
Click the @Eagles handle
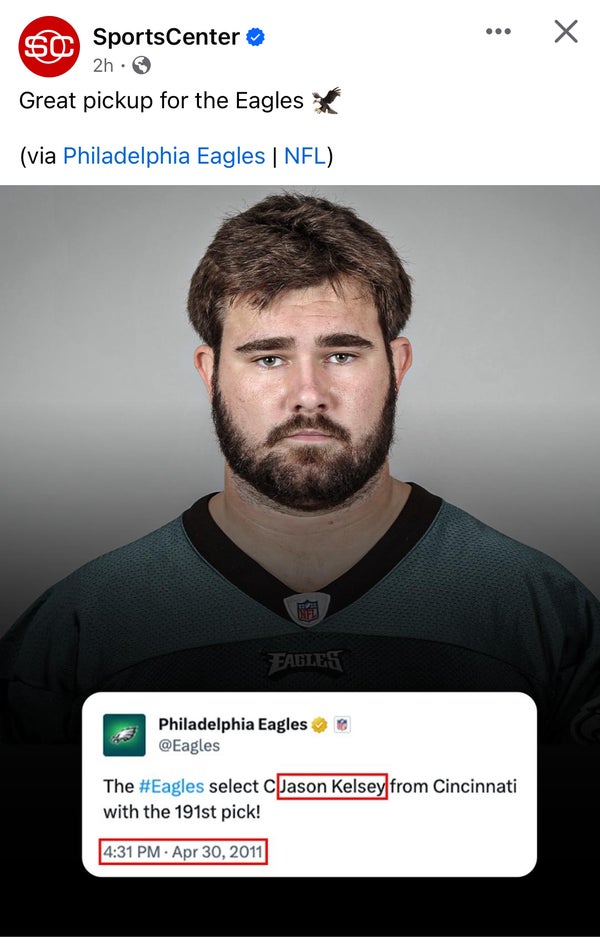(188, 745)
